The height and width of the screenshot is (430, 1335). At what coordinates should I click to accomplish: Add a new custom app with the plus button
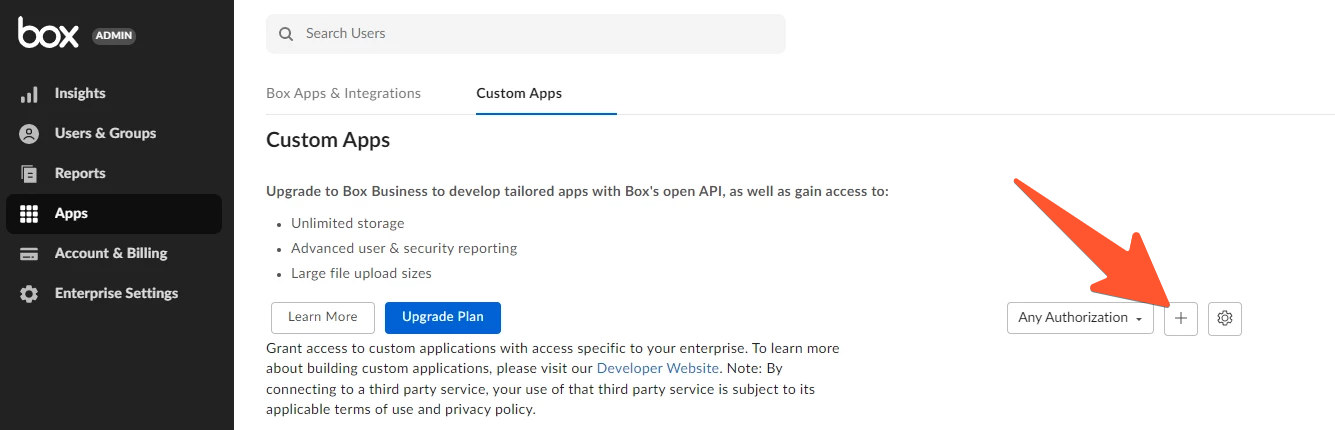[x=1181, y=318]
